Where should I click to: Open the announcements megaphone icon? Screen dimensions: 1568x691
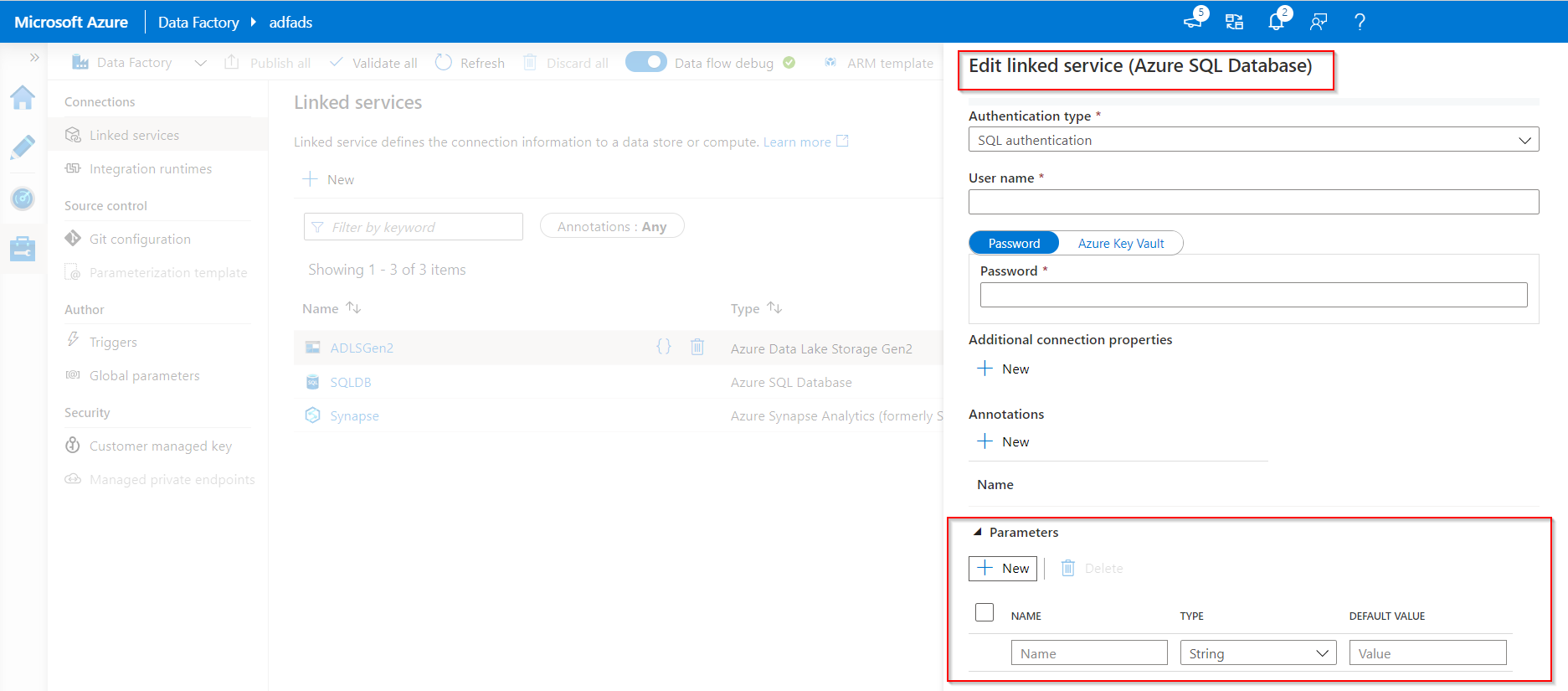tap(1194, 21)
